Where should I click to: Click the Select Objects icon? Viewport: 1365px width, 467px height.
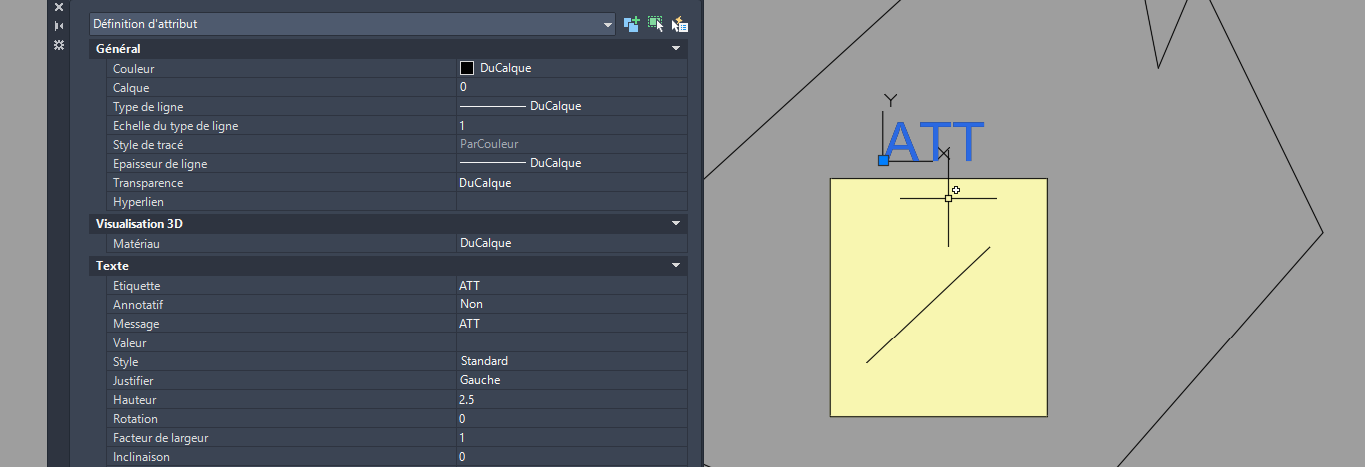pos(656,24)
